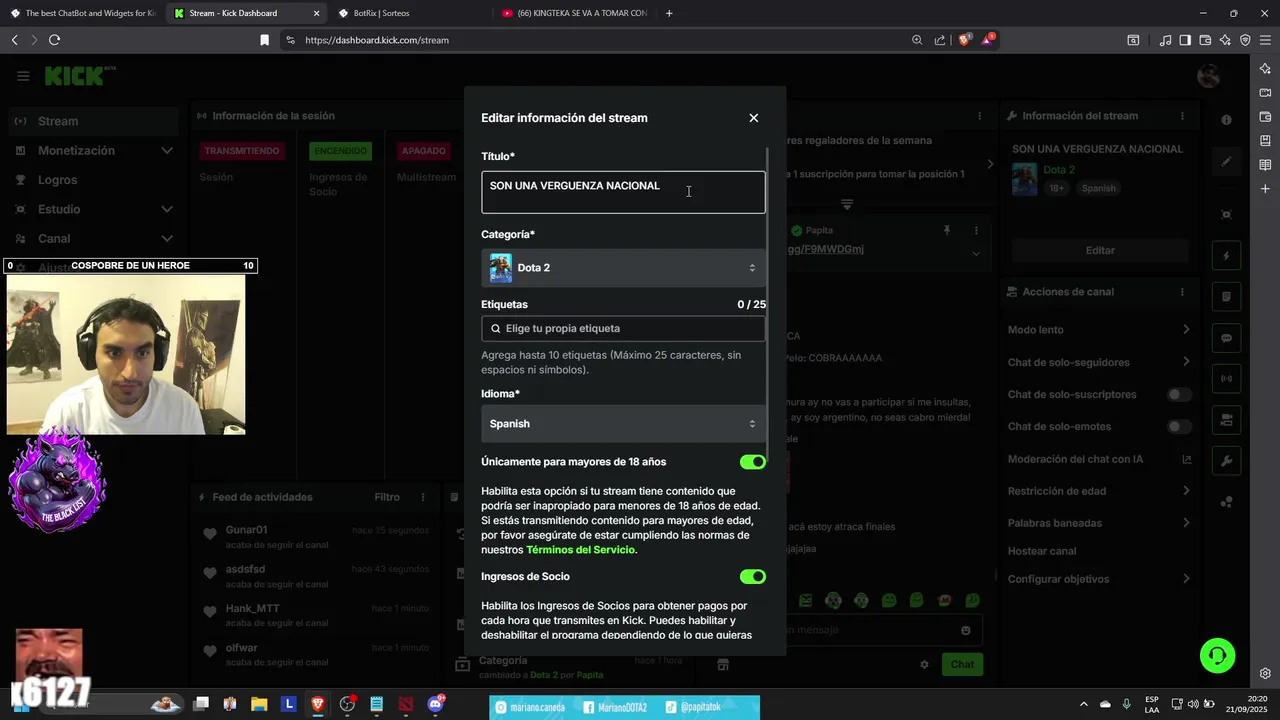
Task: Expand the Canal sidebar section
Action: click(x=92, y=239)
